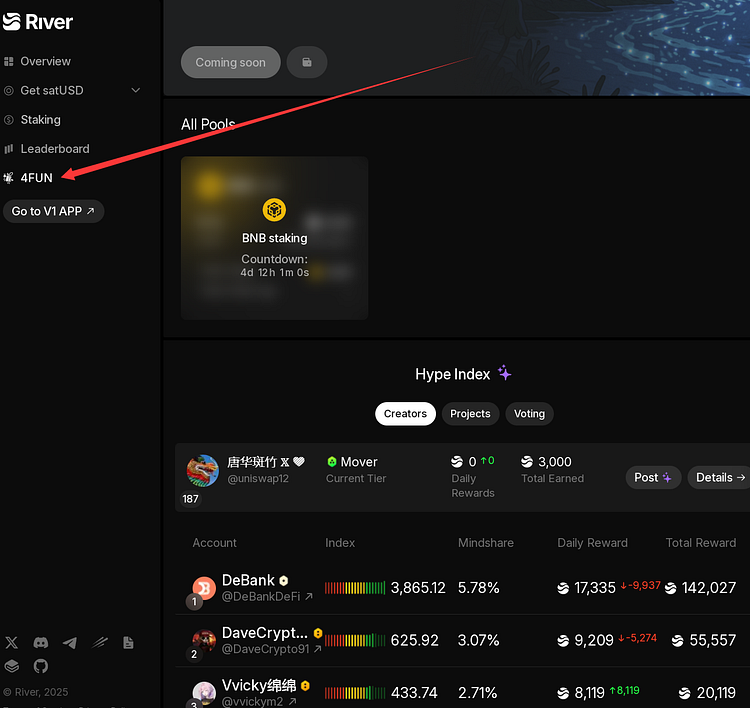
Task: Click the triple-slash icon in sidebar footer
Action: [99, 642]
